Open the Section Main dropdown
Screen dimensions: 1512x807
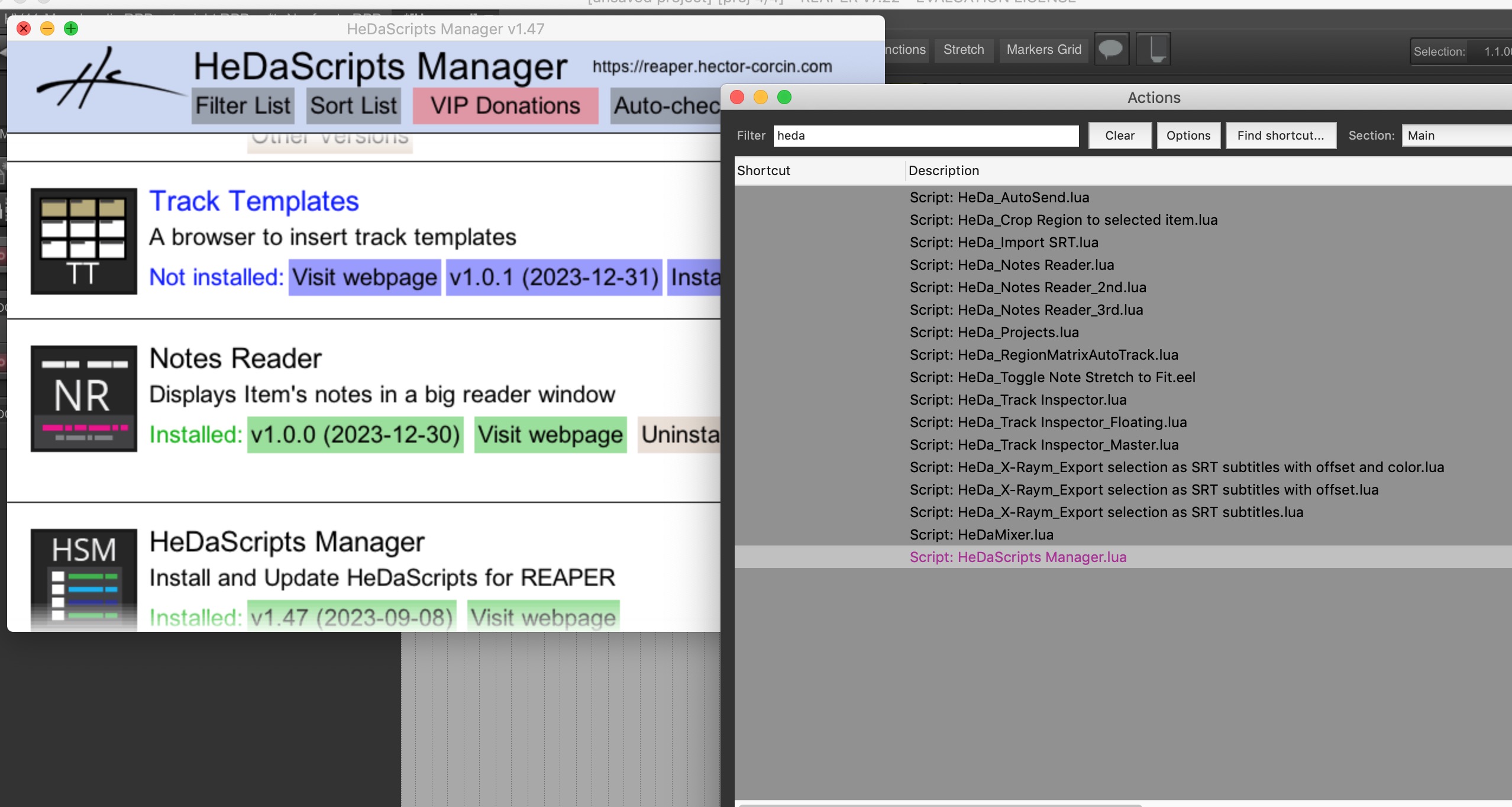[x=1455, y=135]
